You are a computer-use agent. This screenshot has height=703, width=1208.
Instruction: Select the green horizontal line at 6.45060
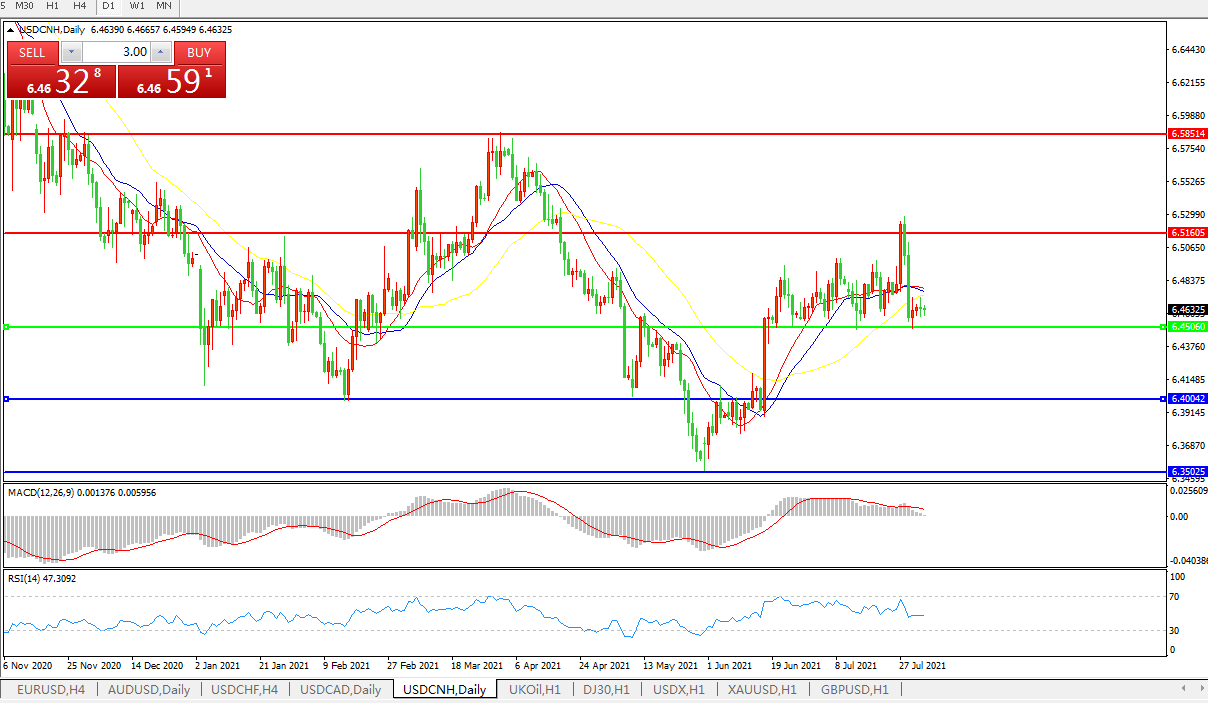600,327
